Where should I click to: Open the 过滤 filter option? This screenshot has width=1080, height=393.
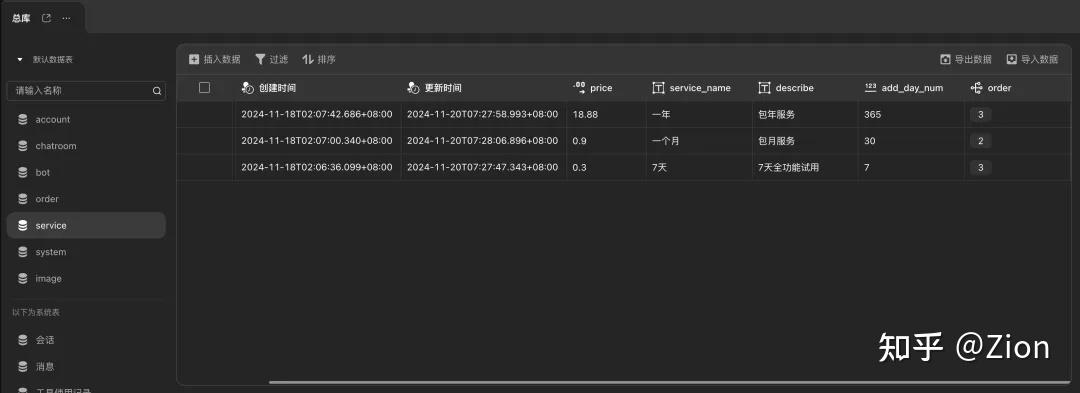pyautogui.click(x=271, y=60)
